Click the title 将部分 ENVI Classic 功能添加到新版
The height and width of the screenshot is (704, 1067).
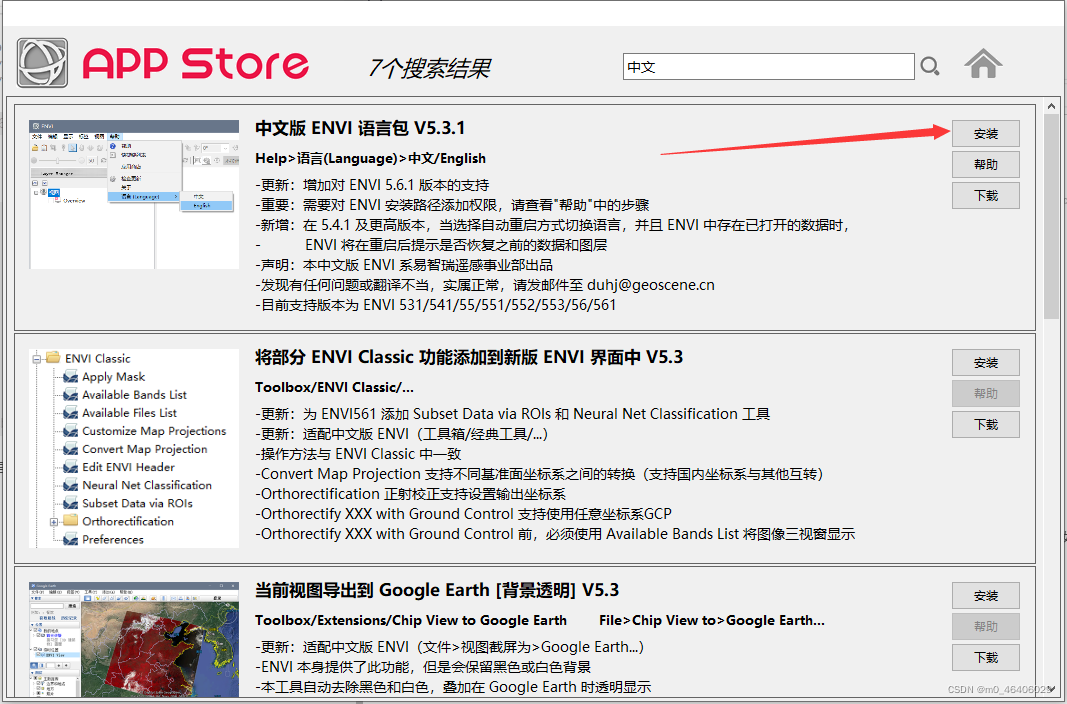pyautogui.click(x=469, y=357)
